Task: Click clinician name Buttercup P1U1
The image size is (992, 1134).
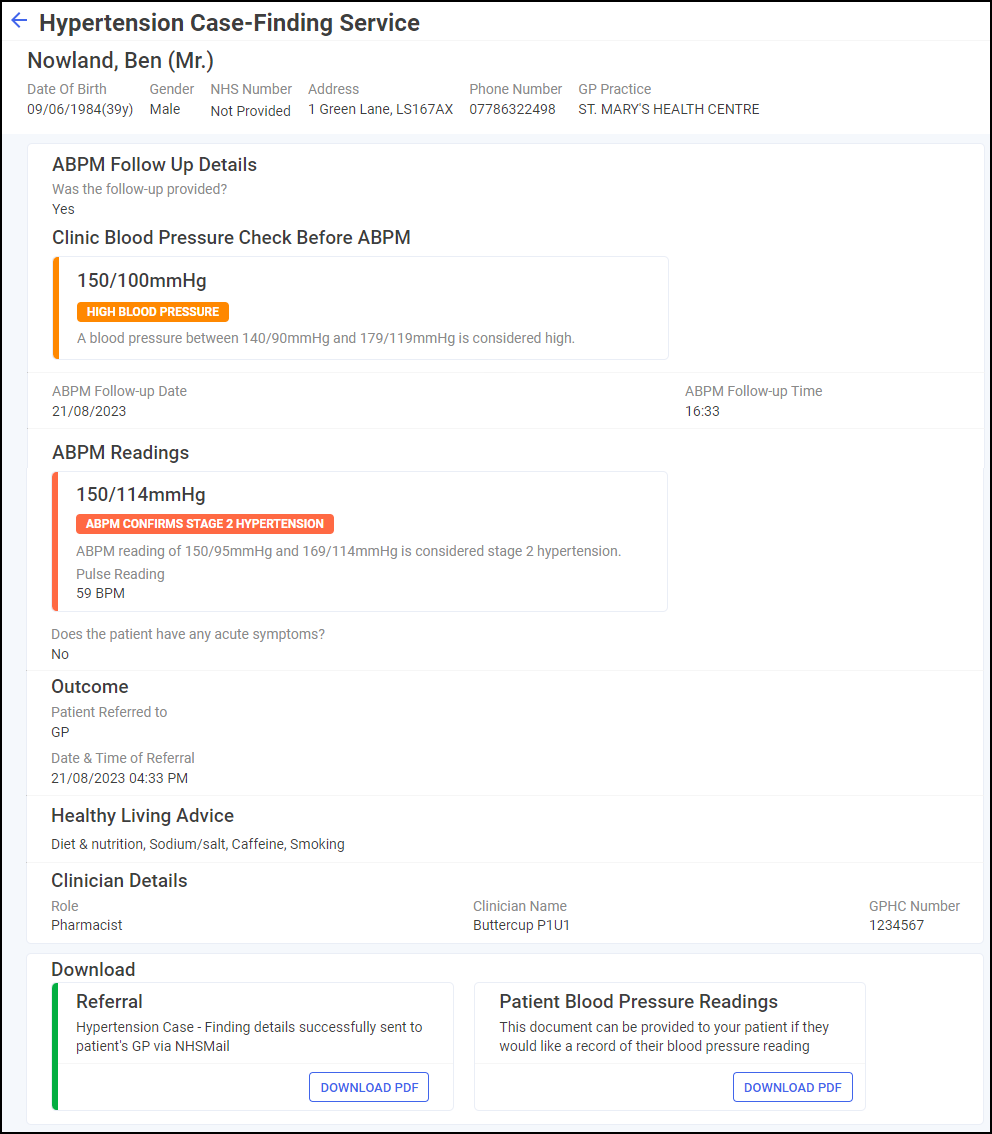Action: 521,925
